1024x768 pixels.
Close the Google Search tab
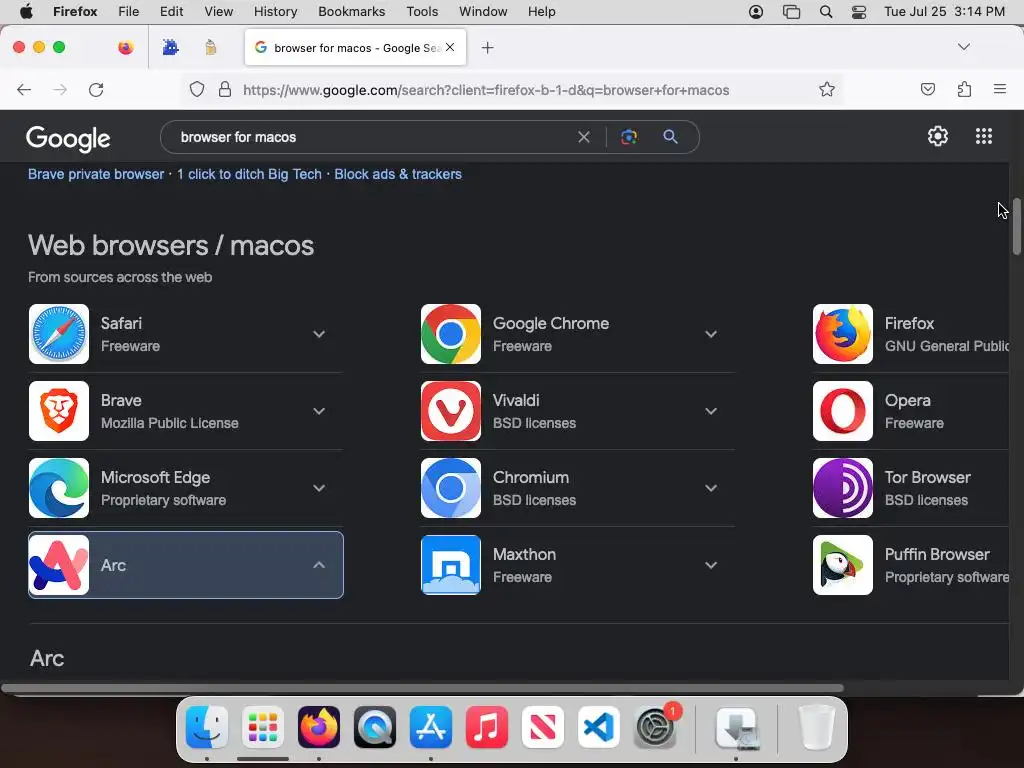(450, 47)
